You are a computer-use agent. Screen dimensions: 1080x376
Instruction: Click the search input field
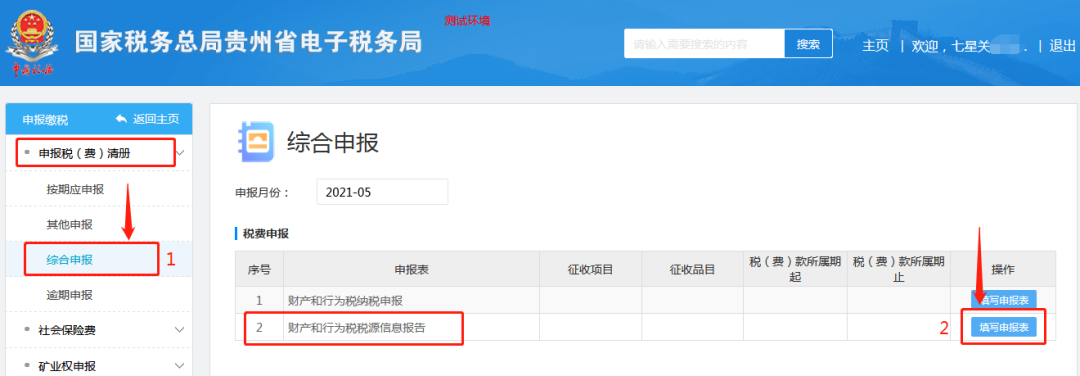coord(704,44)
